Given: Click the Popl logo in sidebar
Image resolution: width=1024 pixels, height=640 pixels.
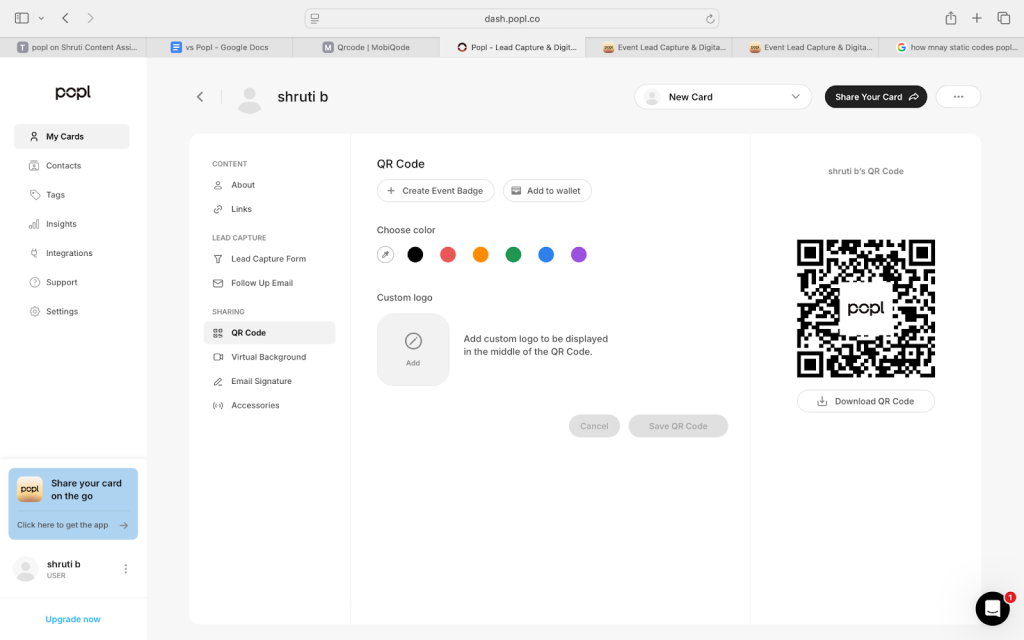Looking at the screenshot, I should pyautogui.click(x=73, y=92).
